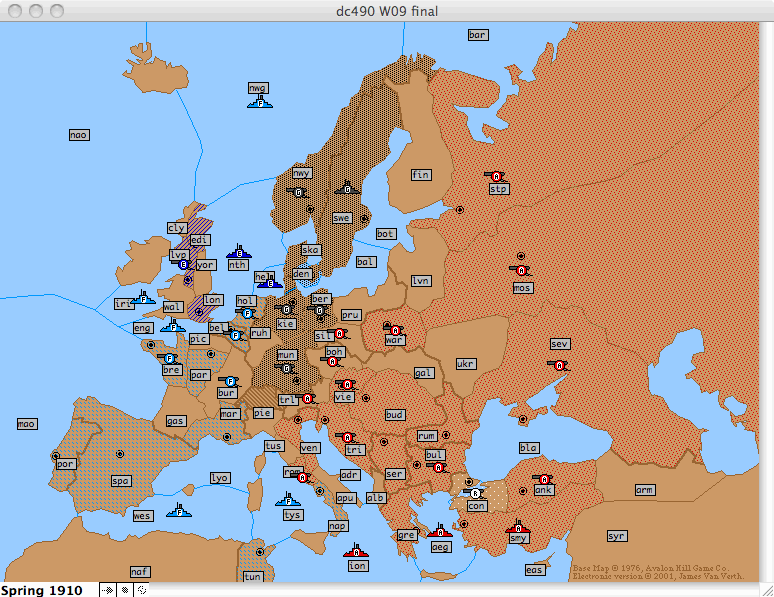Select the German fleet above swe
This screenshot has height=597, width=774.
tap(347, 188)
